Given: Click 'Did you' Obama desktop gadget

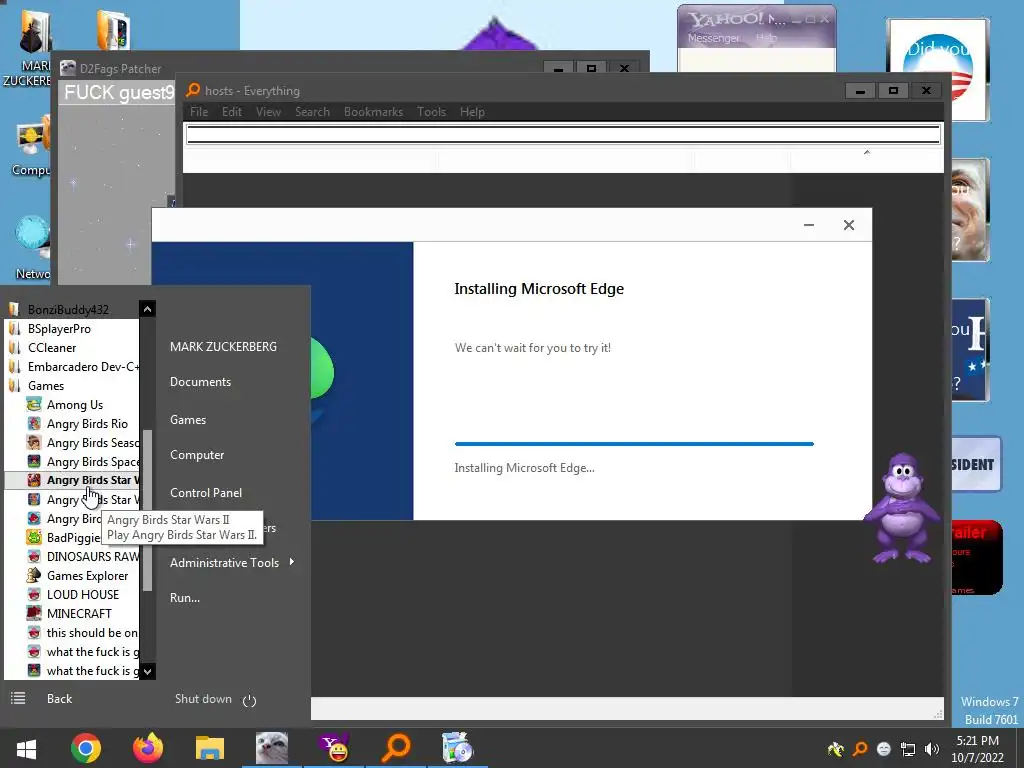Looking at the screenshot, I should pyautogui.click(x=938, y=69).
